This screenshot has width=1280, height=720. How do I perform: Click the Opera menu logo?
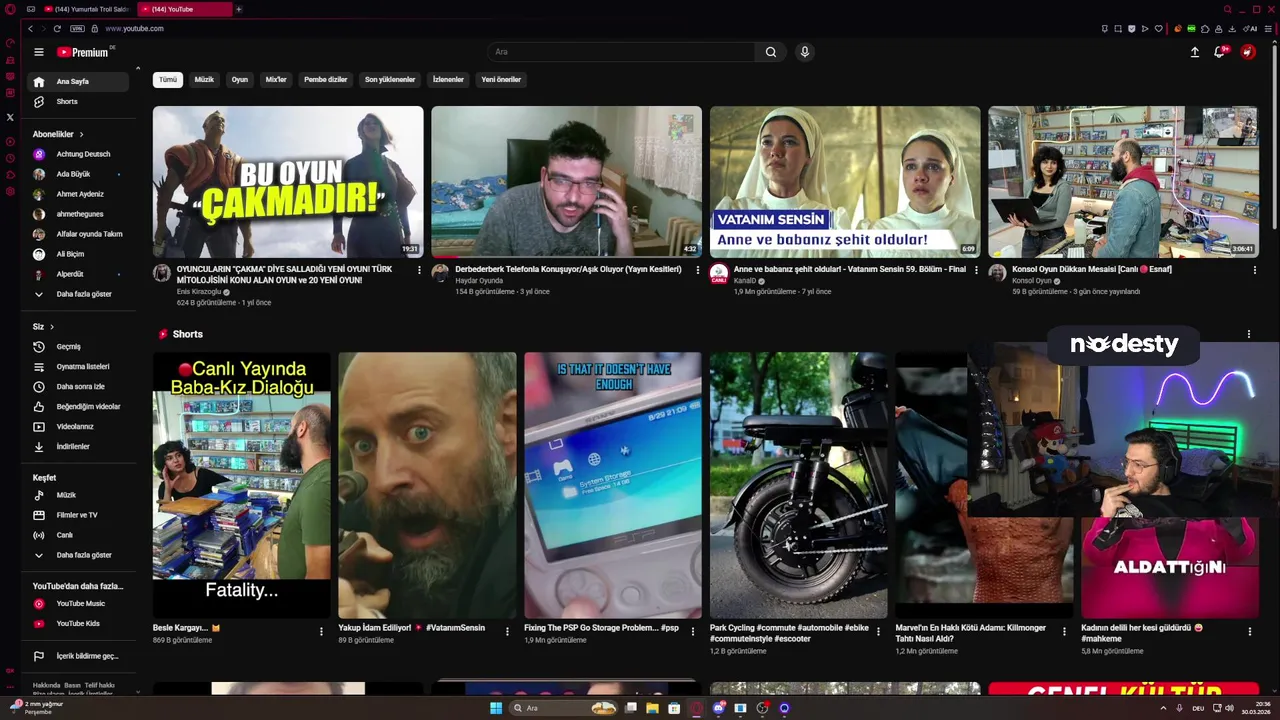pyautogui.click(x=10, y=9)
